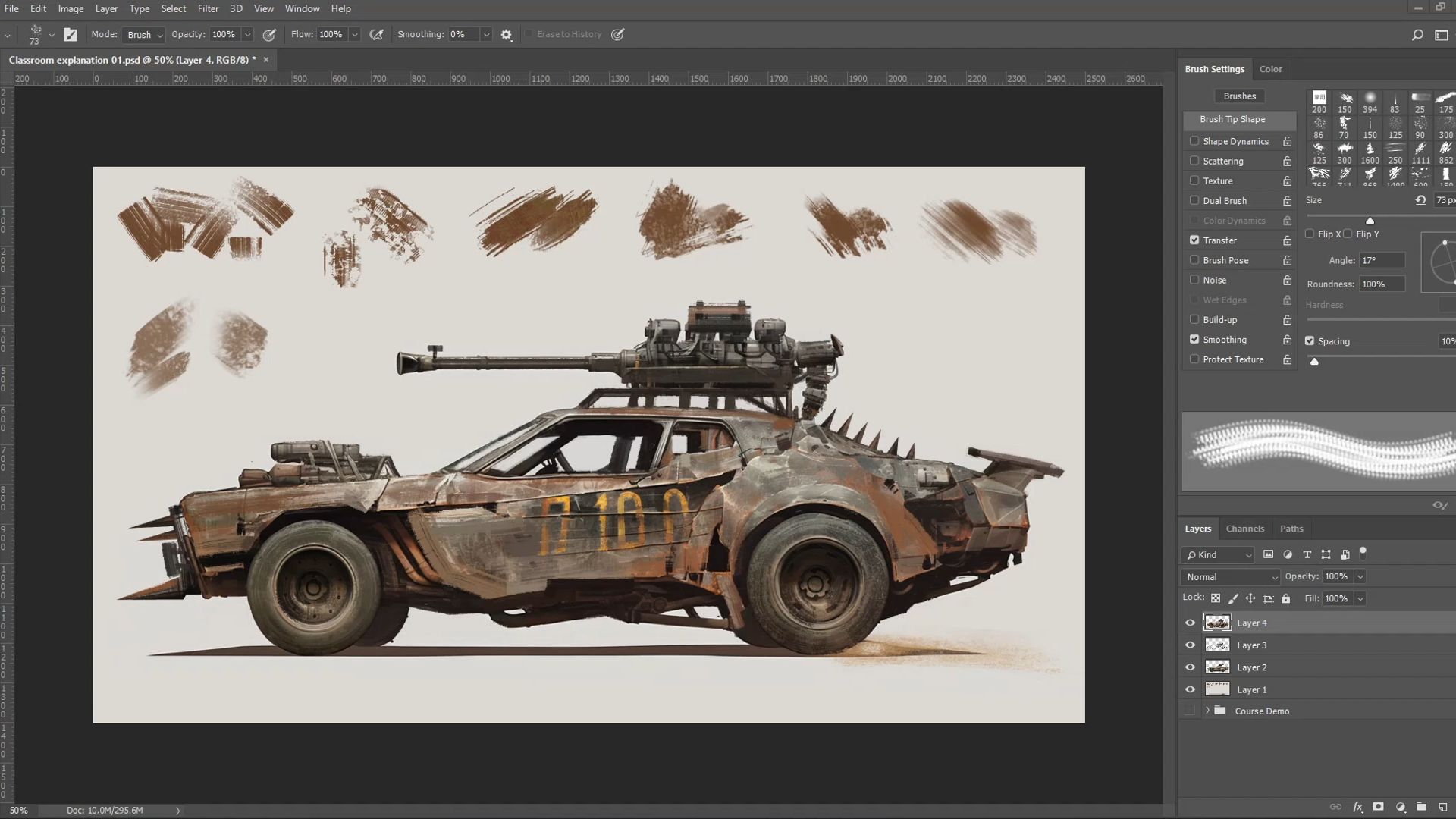Viewport: 1456px width, 819px height.
Task: Click the lock icon beside Transfer
Action: tap(1287, 240)
